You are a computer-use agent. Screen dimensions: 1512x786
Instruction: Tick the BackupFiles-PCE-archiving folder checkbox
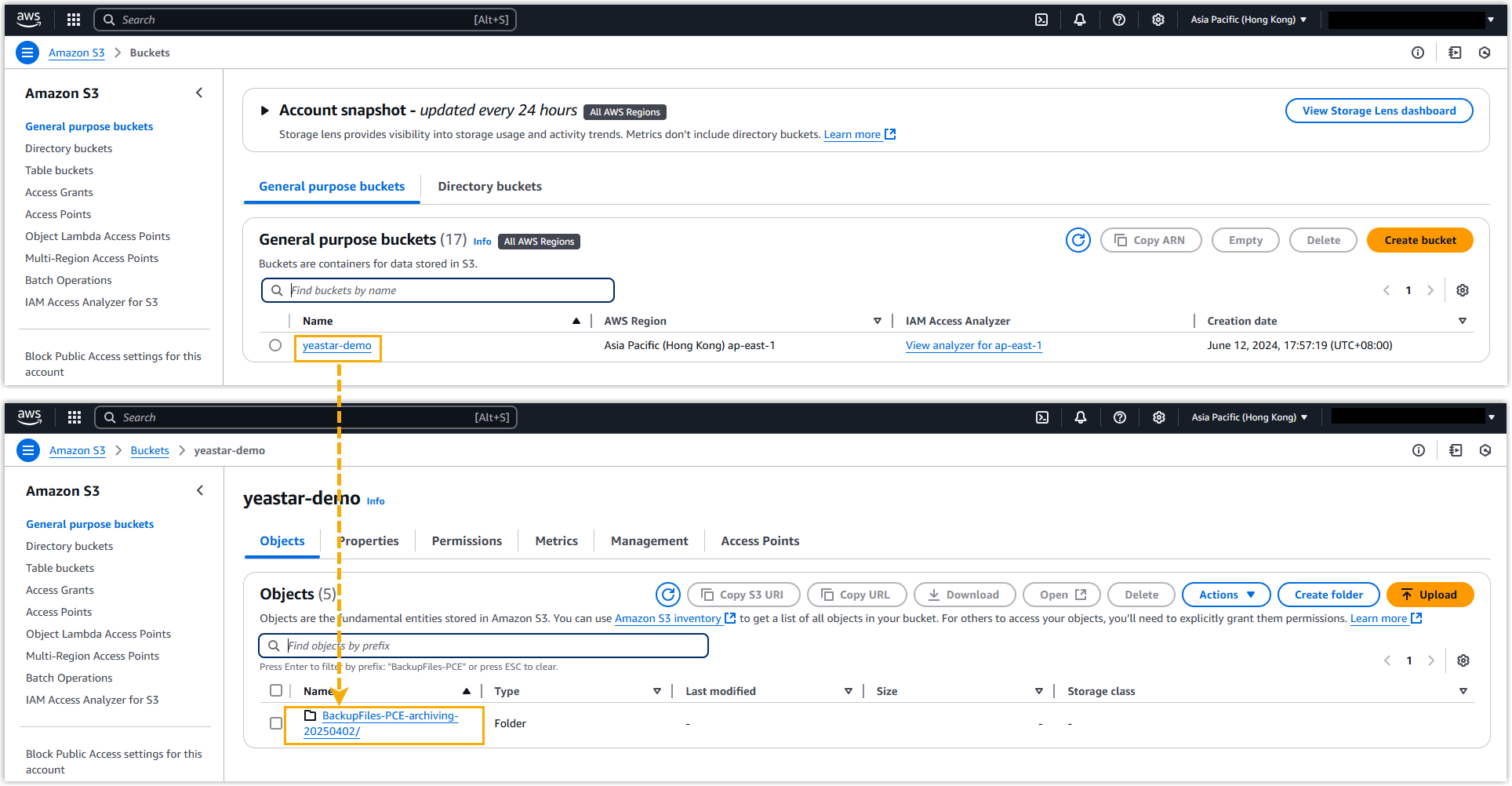[x=276, y=723]
